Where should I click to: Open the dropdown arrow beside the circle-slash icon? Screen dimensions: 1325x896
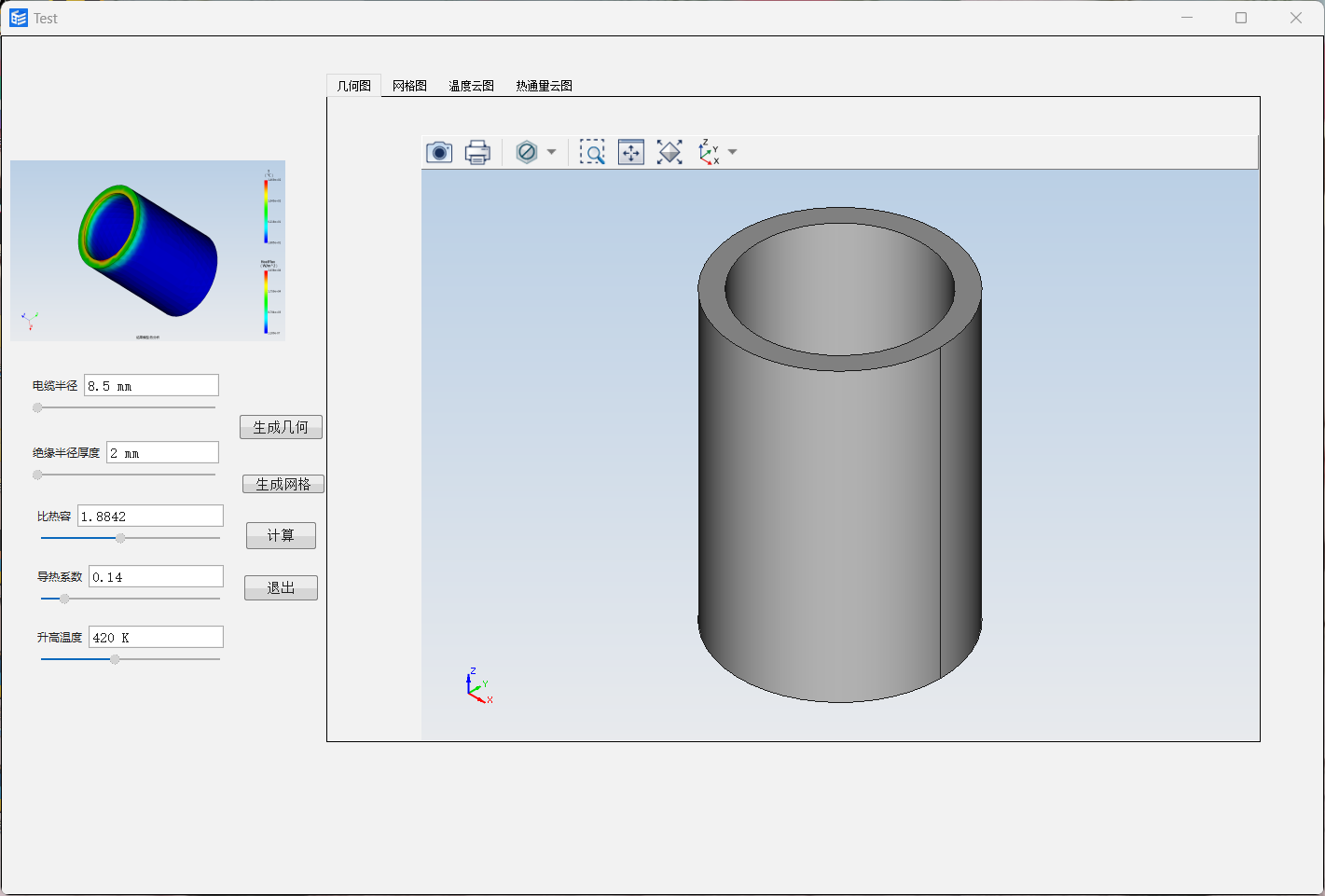pyautogui.click(x=551, y=152)
